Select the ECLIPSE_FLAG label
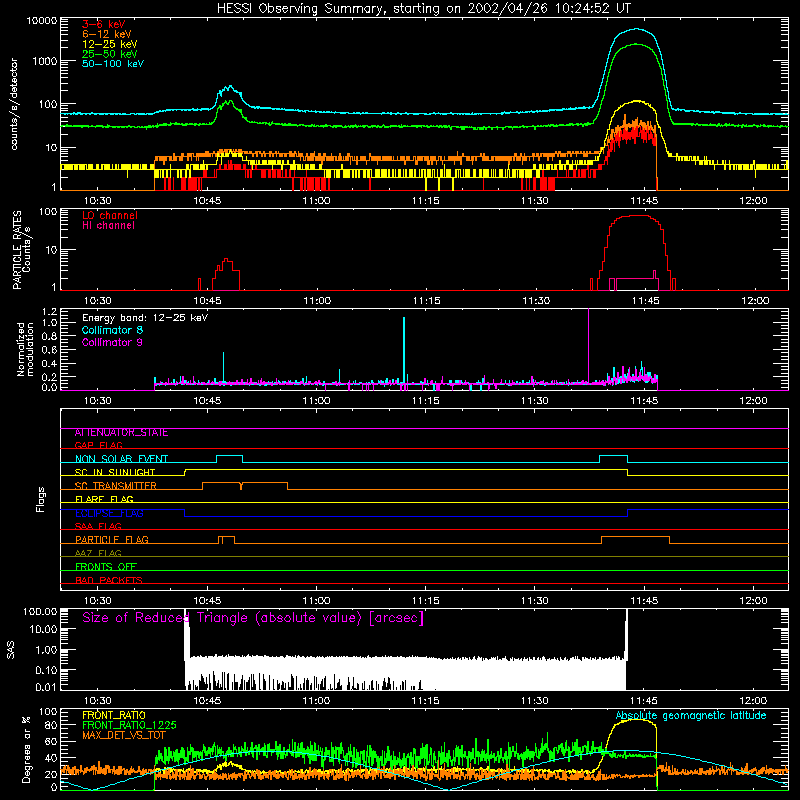The height and width of the screenshot is (800, 800). (109, 513)
